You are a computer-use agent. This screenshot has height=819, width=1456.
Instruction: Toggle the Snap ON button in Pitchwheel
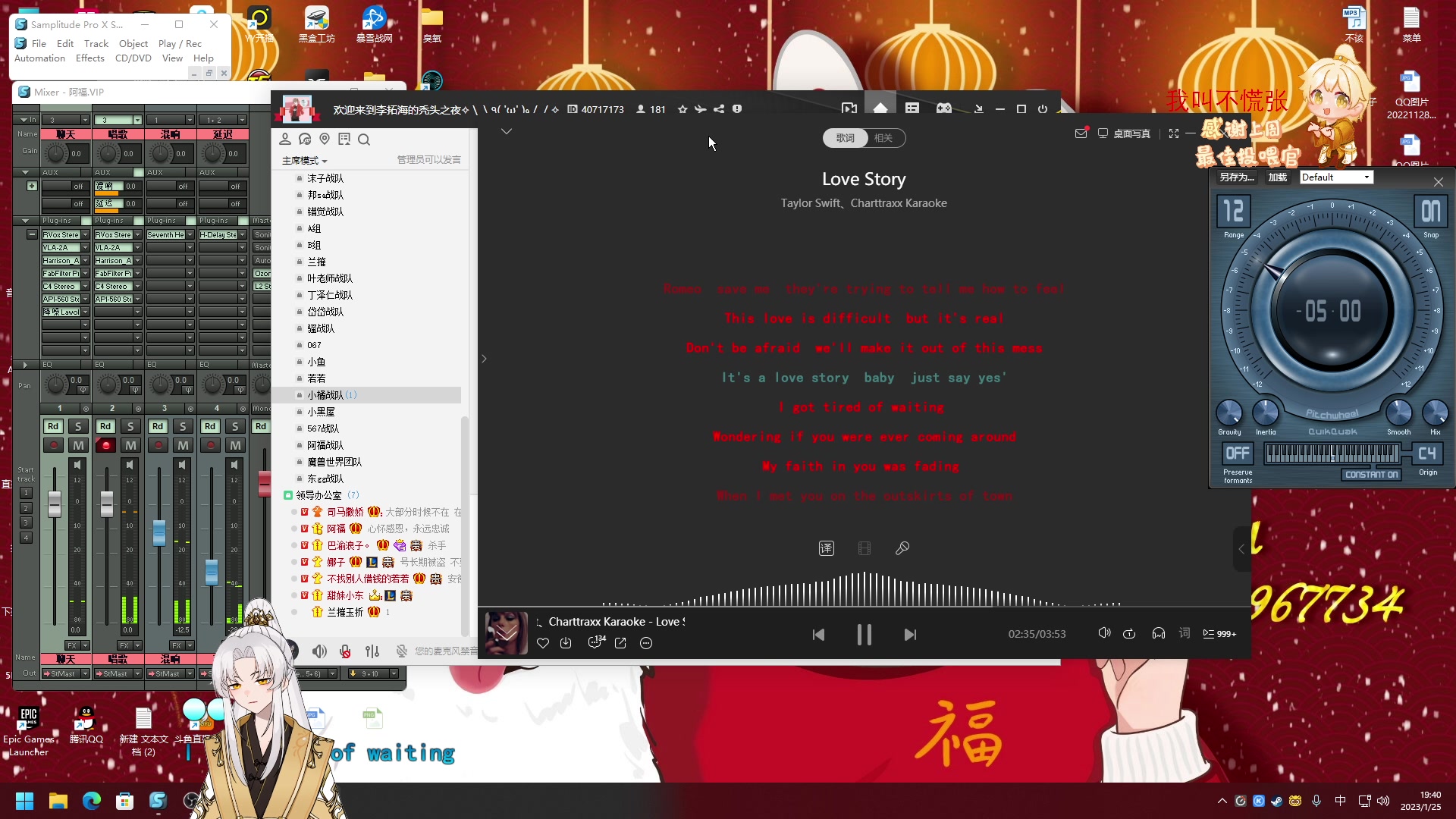[1431, 212]
